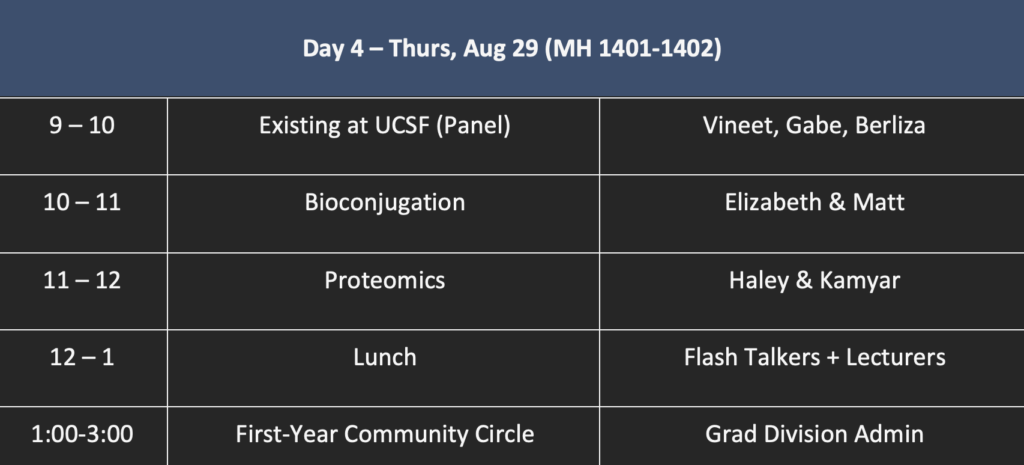Select the Flash Talkers + Lecturers cell
Viewport: 1024px width, 465px height.
pos(814,357)
